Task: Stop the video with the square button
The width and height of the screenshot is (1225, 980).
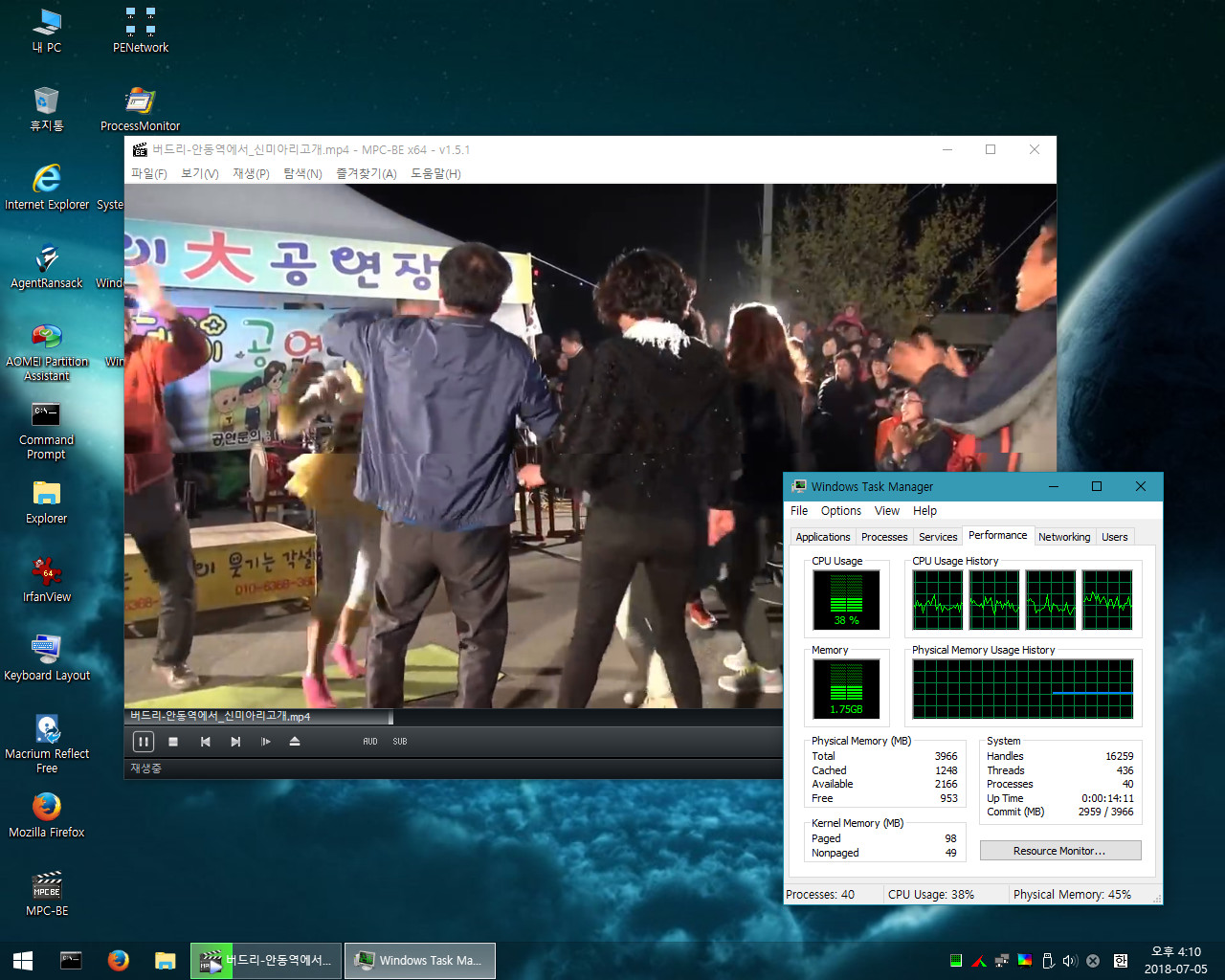Action: (173, 742)
